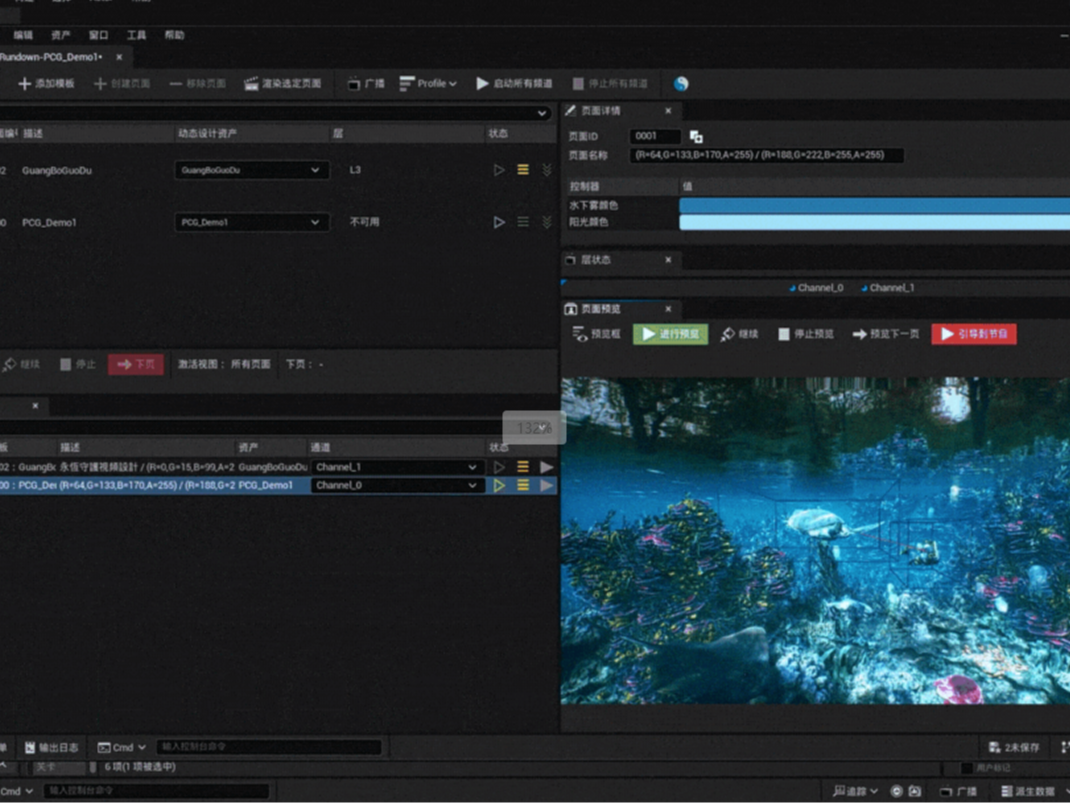Click the 广播 broadcast icon in the toolbar
This screenshot has width=1070, height=803.
[355, 84]
